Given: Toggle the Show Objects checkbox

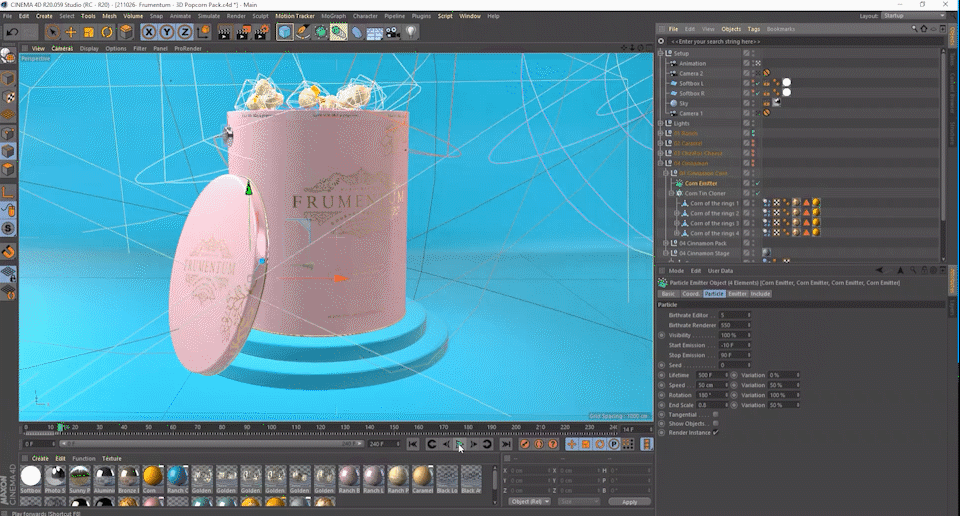Looking at the screenshot, I should point(715,424).
